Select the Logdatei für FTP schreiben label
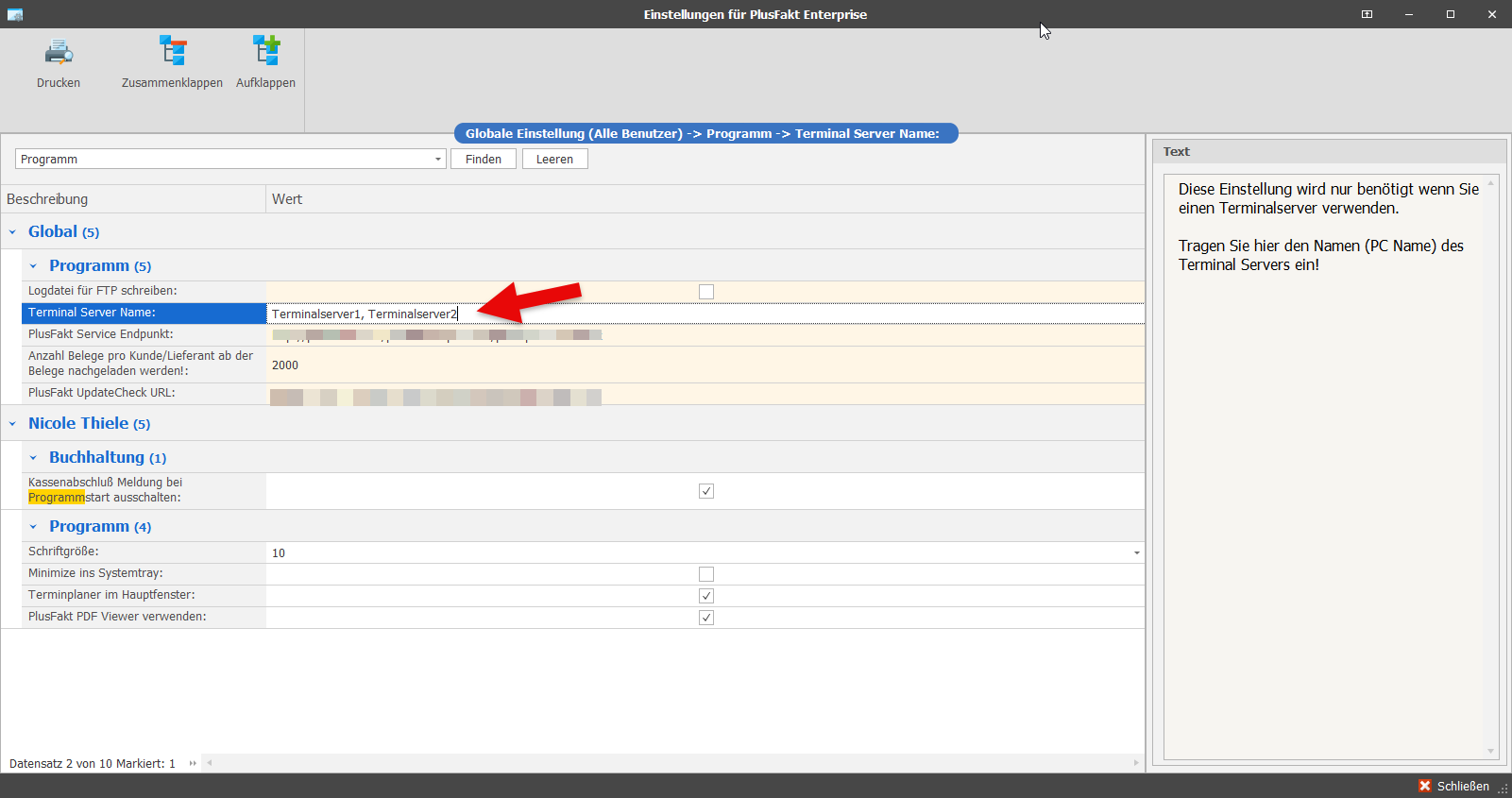Screen dimensions: 1512x798 (x=144, y=291)
